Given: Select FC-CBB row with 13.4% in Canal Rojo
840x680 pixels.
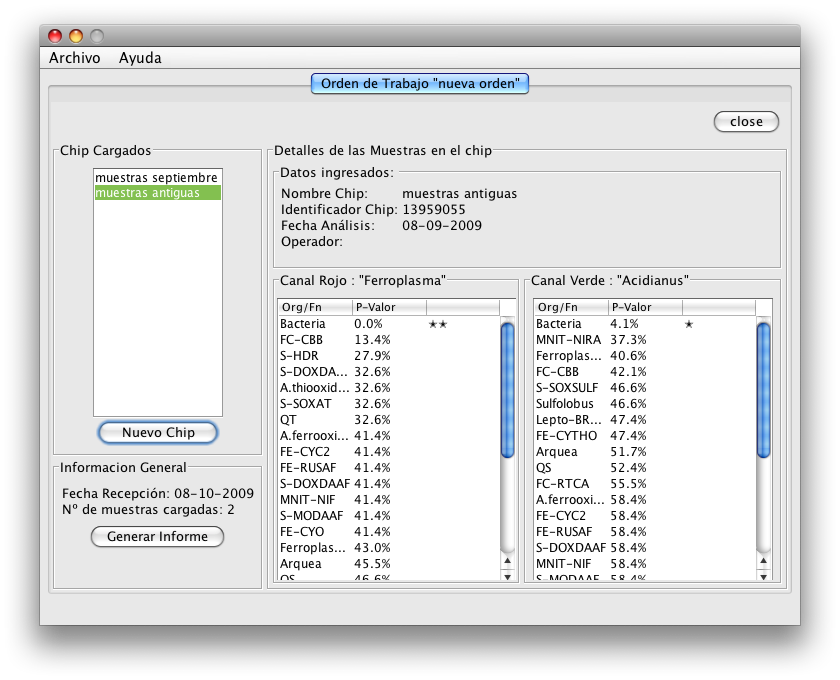Looking at the screenshot, I should point(389,340).
